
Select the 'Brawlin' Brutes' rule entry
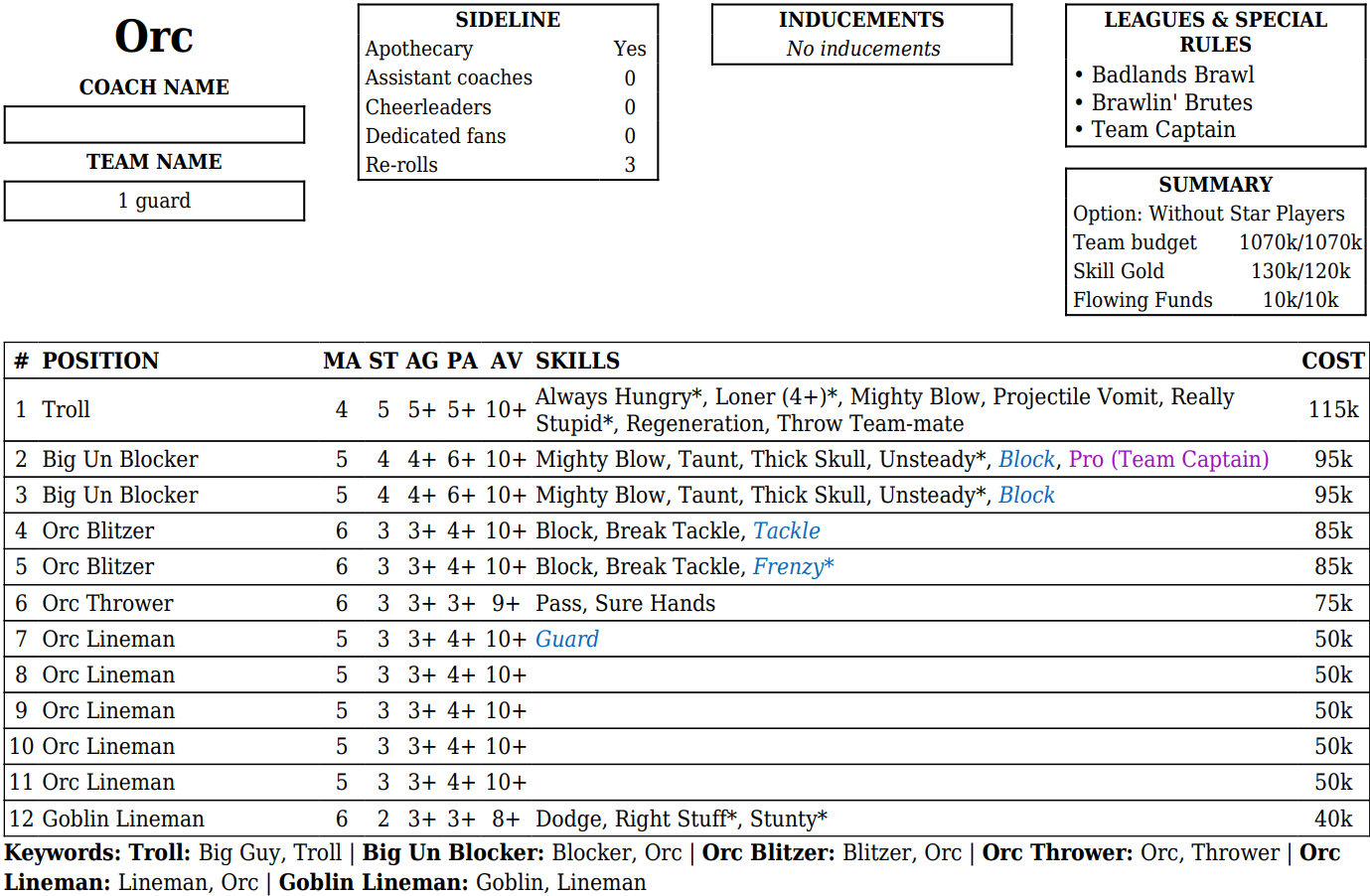tap(1171, 103)
